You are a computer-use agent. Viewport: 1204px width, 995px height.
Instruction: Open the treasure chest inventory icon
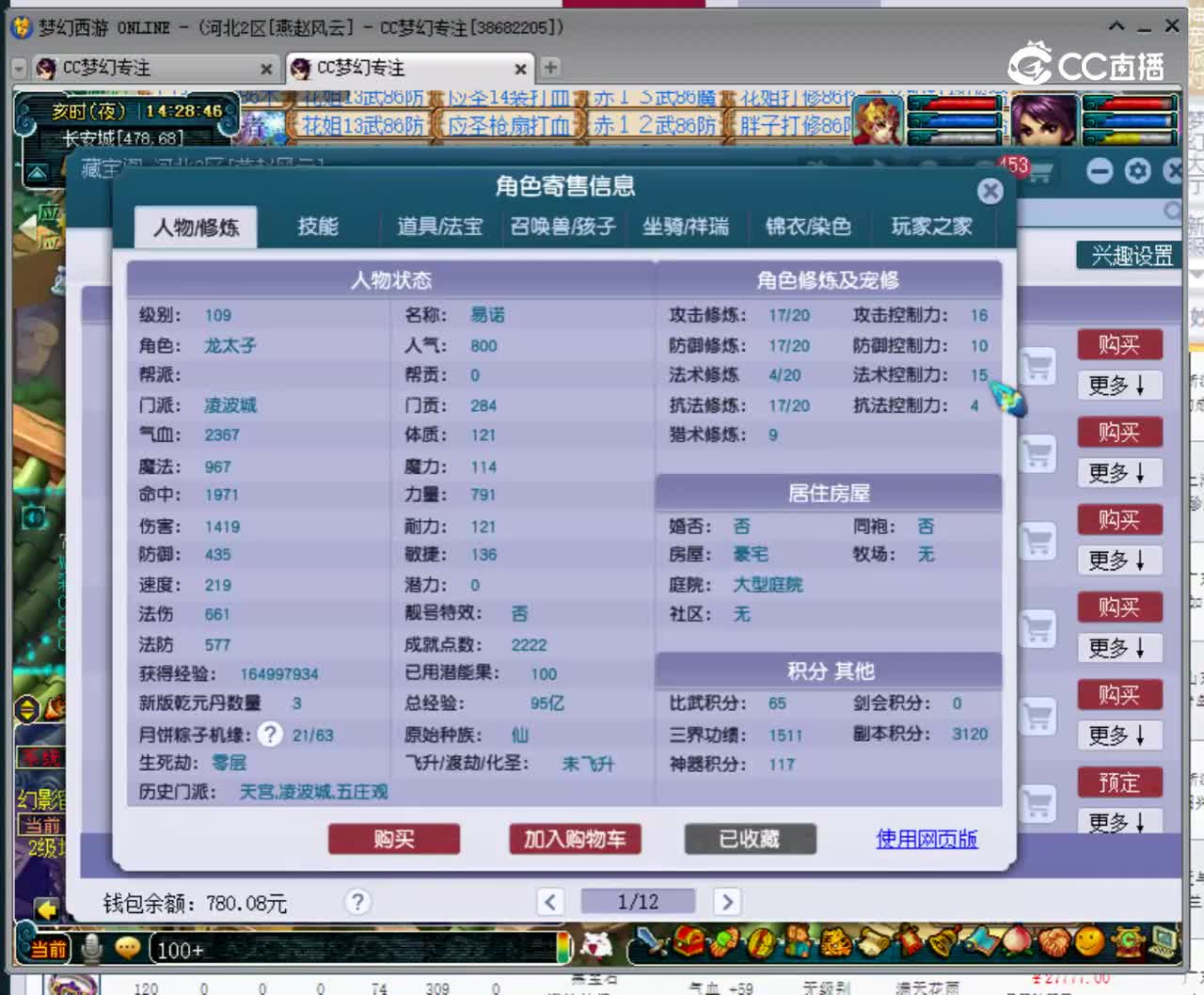tap(689, 941)
